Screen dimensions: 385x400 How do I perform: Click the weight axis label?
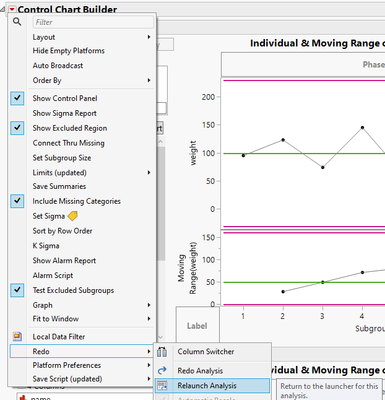pos(193,153)
